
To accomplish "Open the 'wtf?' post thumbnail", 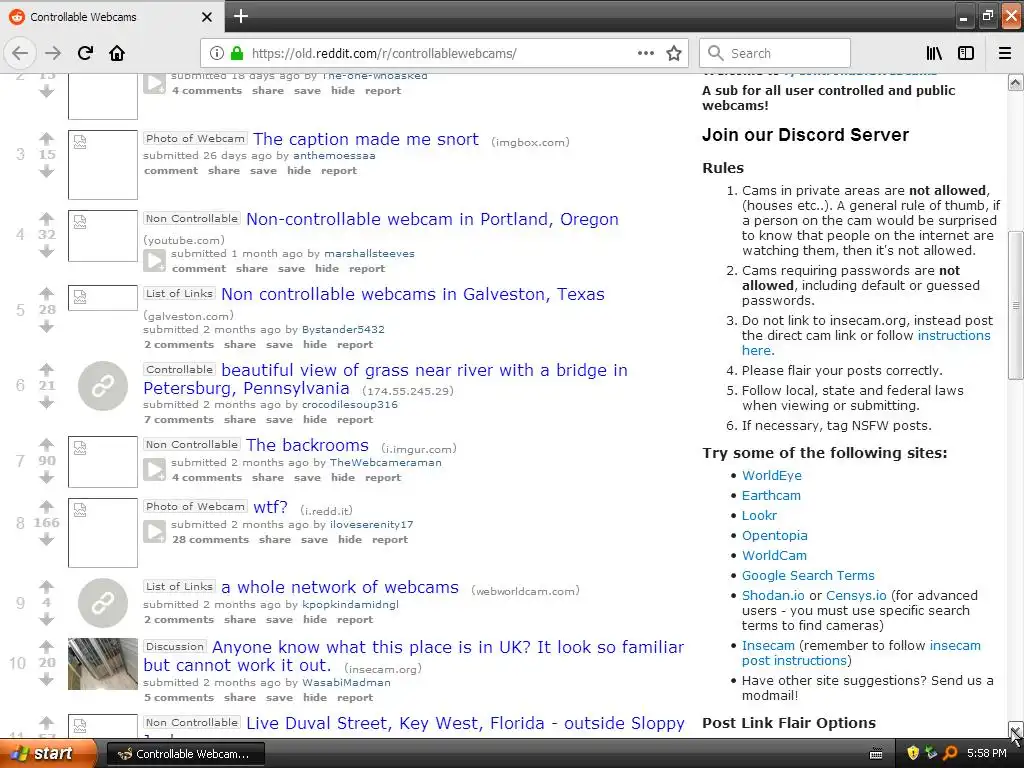I will (103, 533).
